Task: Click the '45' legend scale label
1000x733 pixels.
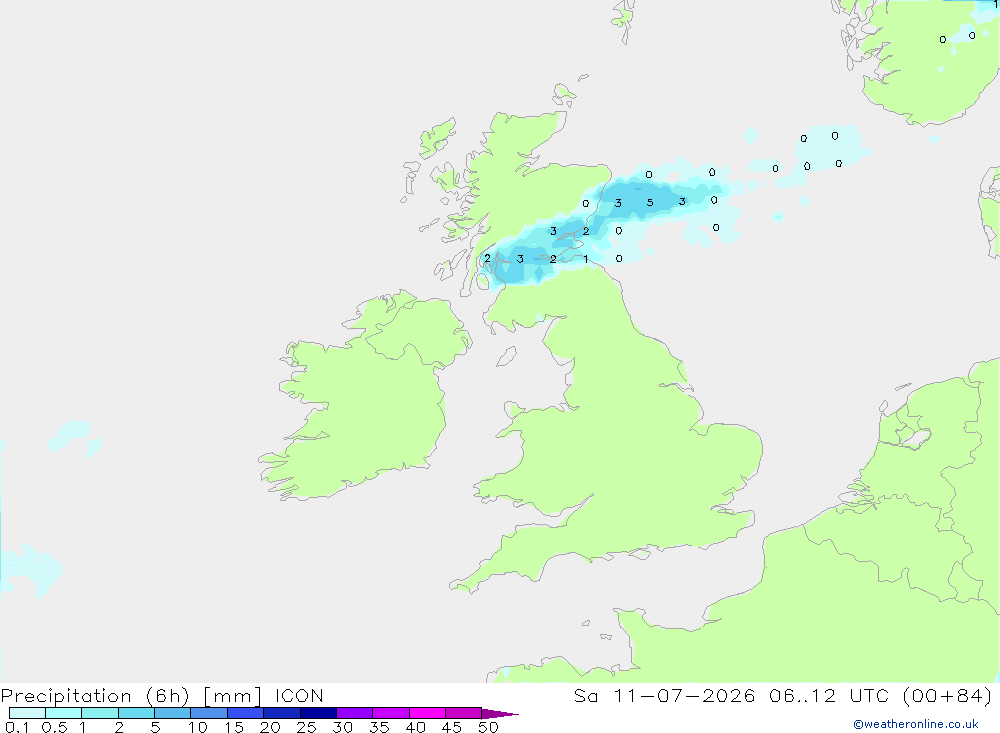Action: 452,727
